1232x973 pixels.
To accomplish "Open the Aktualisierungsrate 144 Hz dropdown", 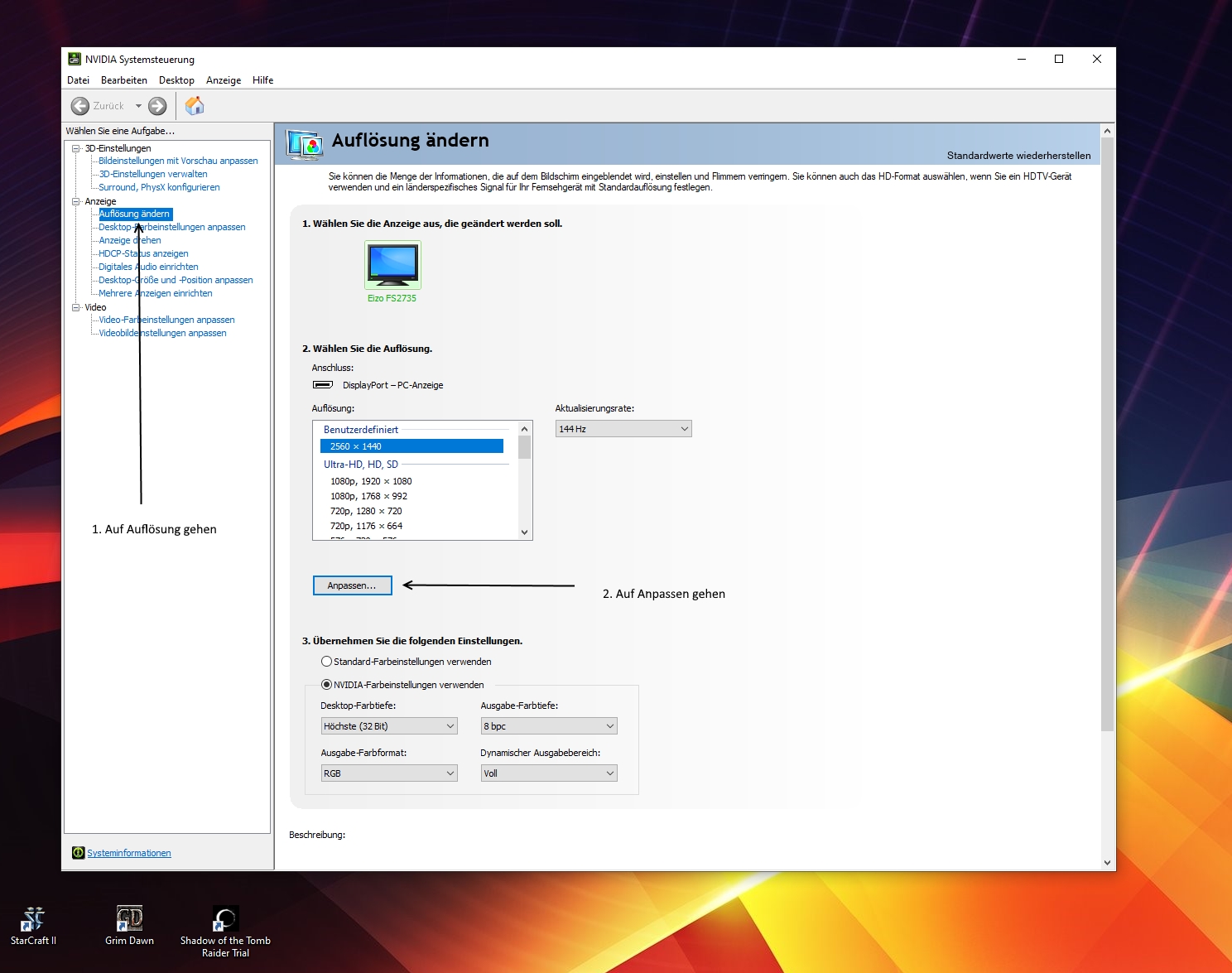I will (x=623, y=429).
